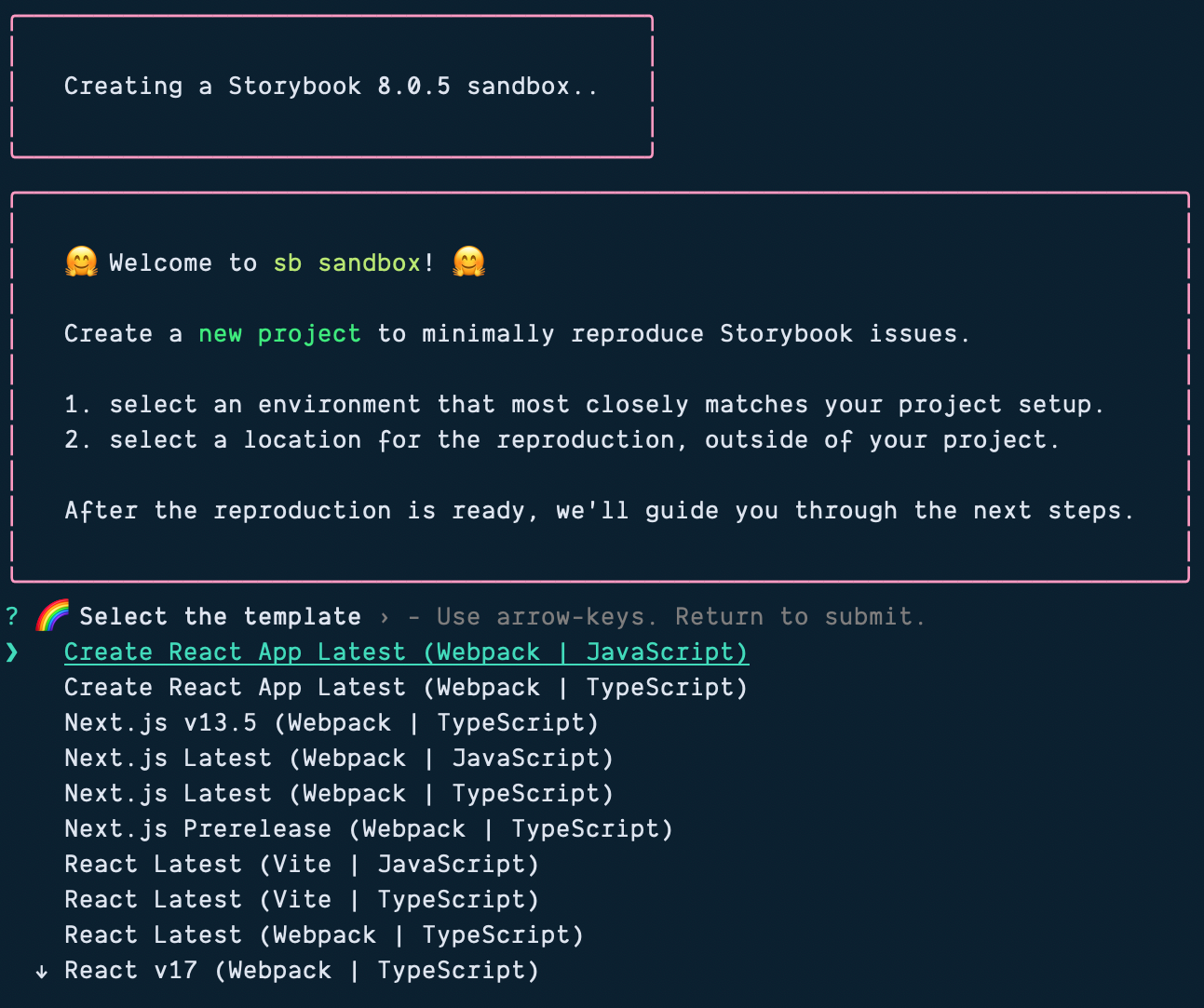
Task: Select 'Create React App Latest (Webpack | TypeScript)'
Action: coord(405,687)
